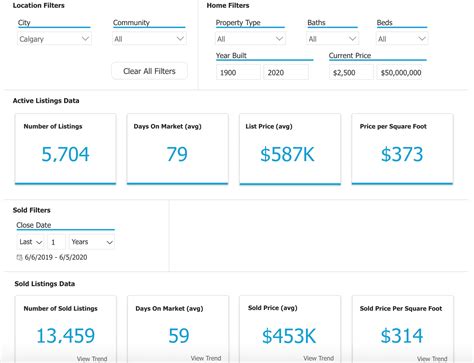The image size is (474, 363).
Task: Open View Trend for Sold Price (avg)
Action: pyautogui.click(x=318, y=358)
